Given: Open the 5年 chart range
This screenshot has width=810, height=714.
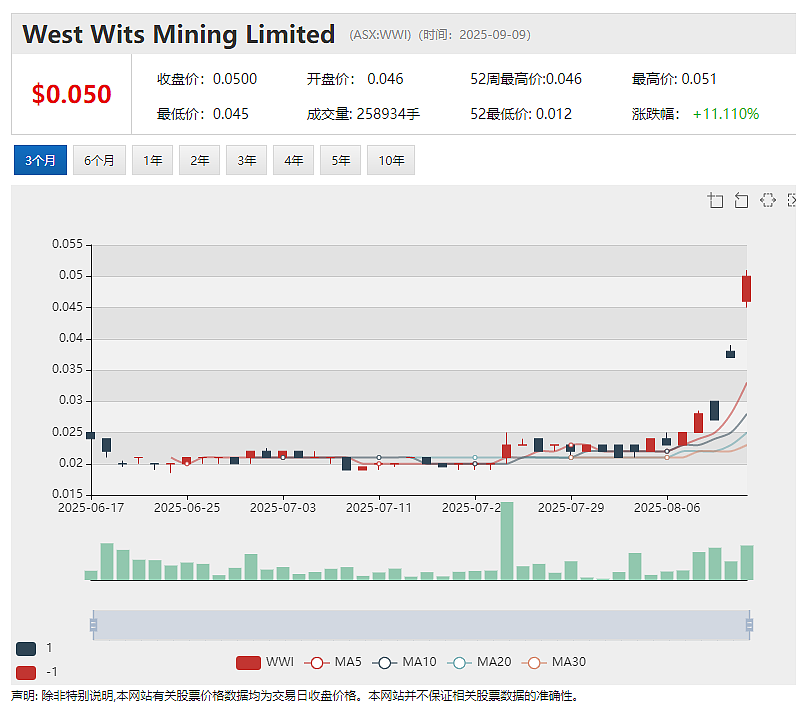Looking at the screenshot, I should coord(340,160).
